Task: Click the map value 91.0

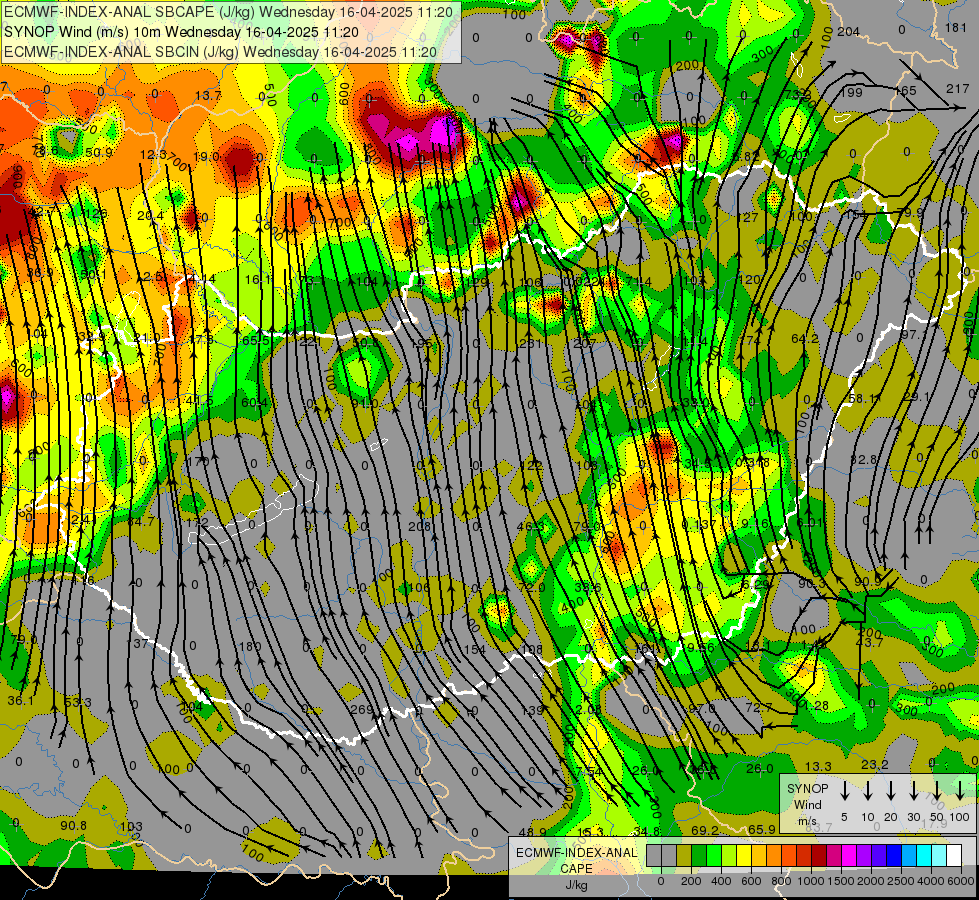Action: pyautogui.click(x=365, y=403)
